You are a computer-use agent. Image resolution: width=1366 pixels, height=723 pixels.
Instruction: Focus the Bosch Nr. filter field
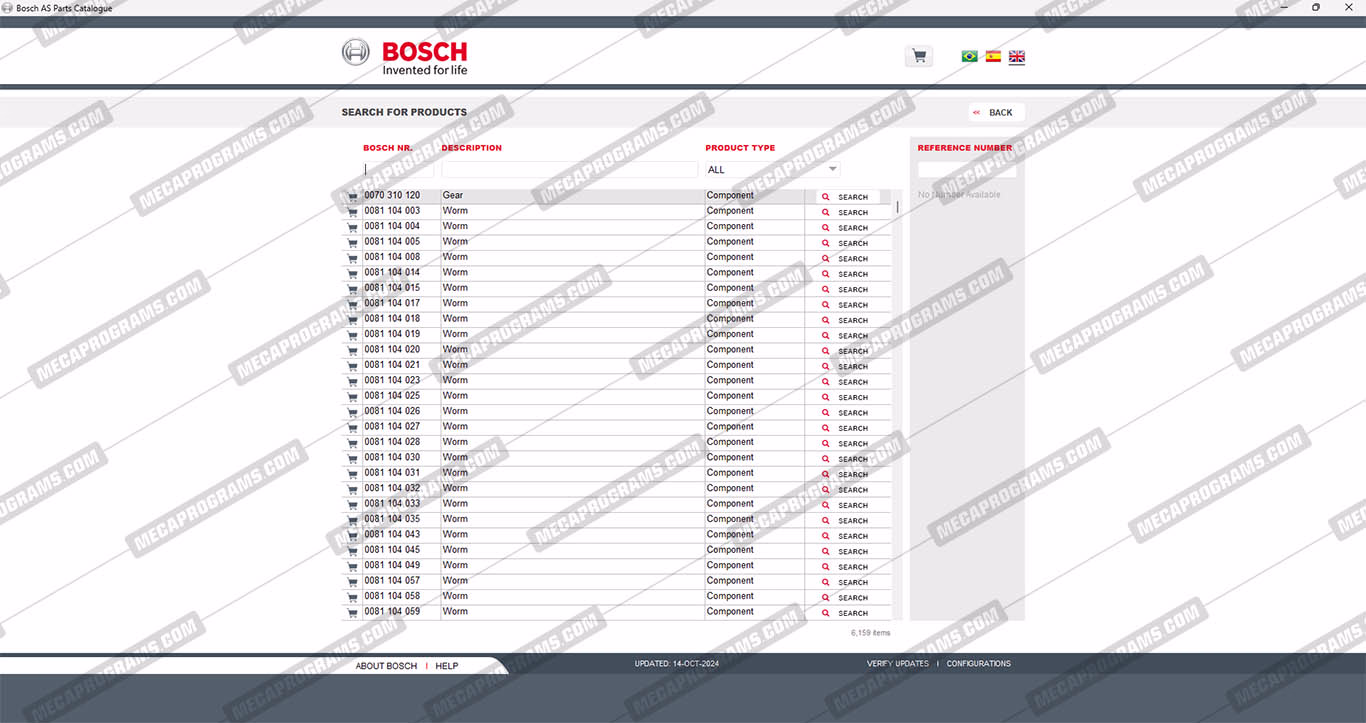pos(398,170)
